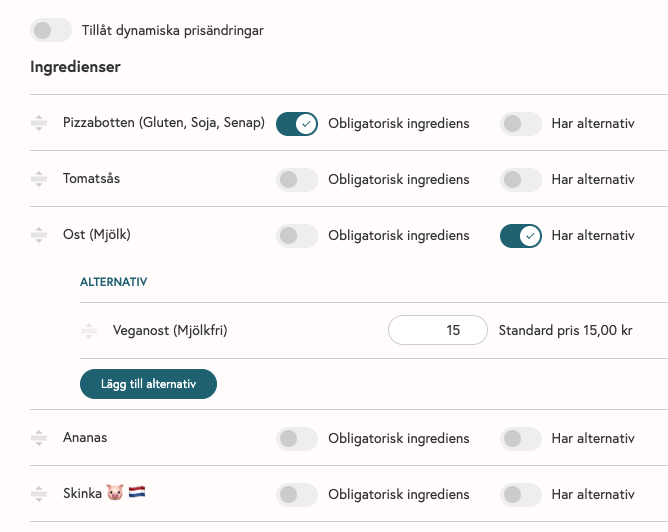This screenshot has width=668, height=532.
Task: Click the reorder handle beside Tomatsås
Action: click(39, 179)
